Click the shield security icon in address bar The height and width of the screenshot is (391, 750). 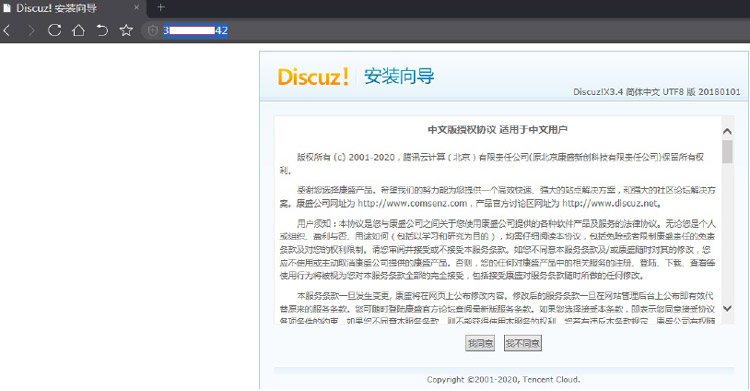click(153, 31)
